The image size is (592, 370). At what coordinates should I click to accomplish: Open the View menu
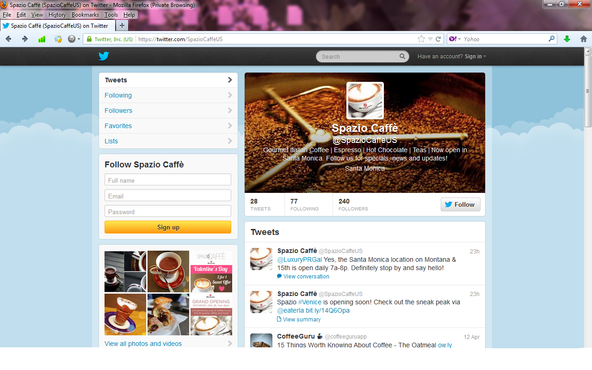coord(37,15)
